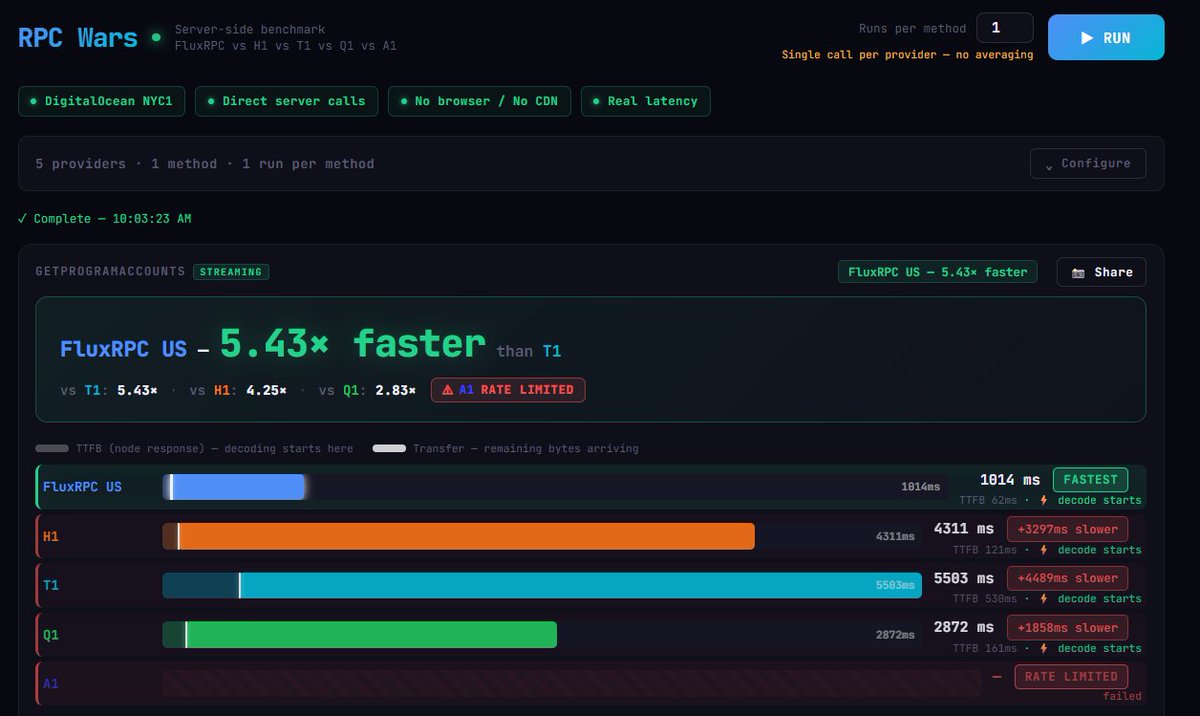
Task: Click the large '5.43× faster' headline
Action: point(352,344)
